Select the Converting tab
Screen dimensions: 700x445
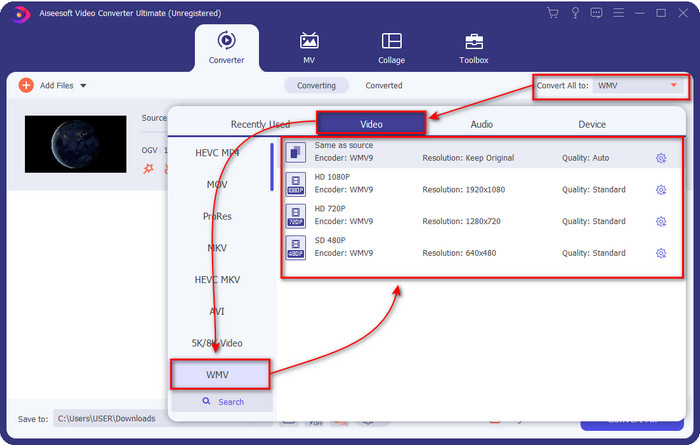(317, 85)
